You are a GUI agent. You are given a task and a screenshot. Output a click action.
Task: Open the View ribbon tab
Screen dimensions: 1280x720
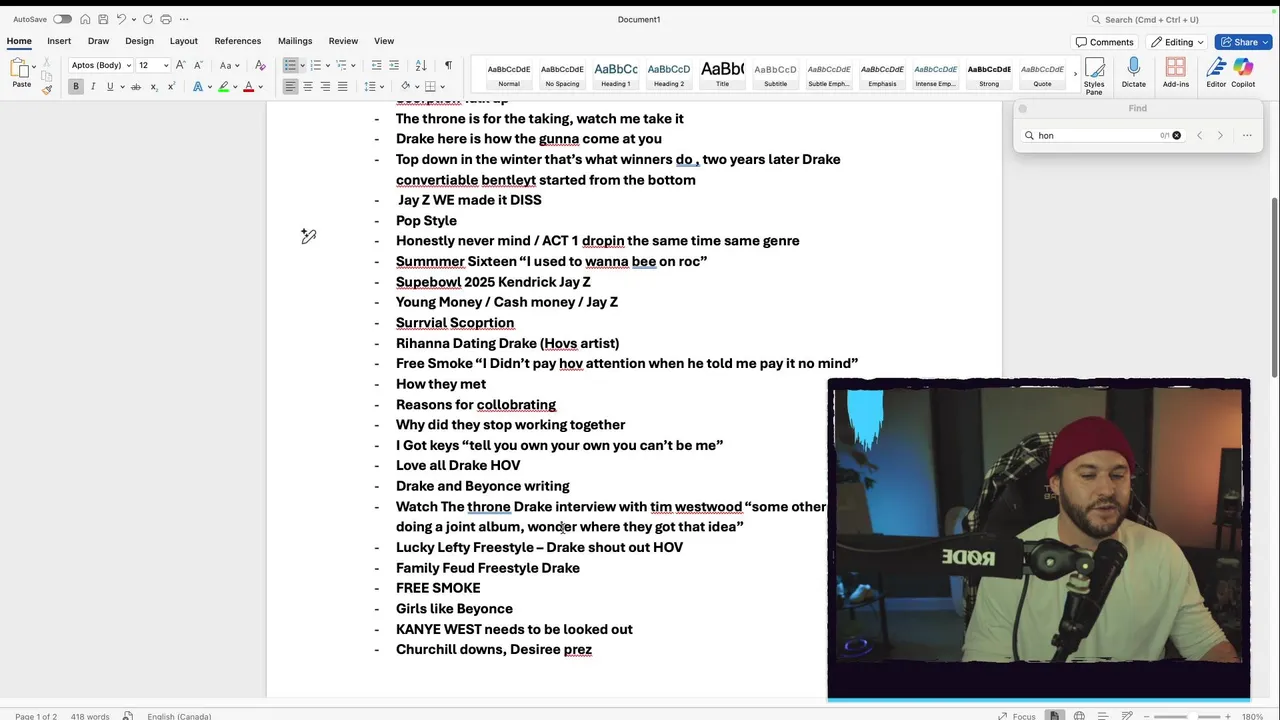[384, 41]
